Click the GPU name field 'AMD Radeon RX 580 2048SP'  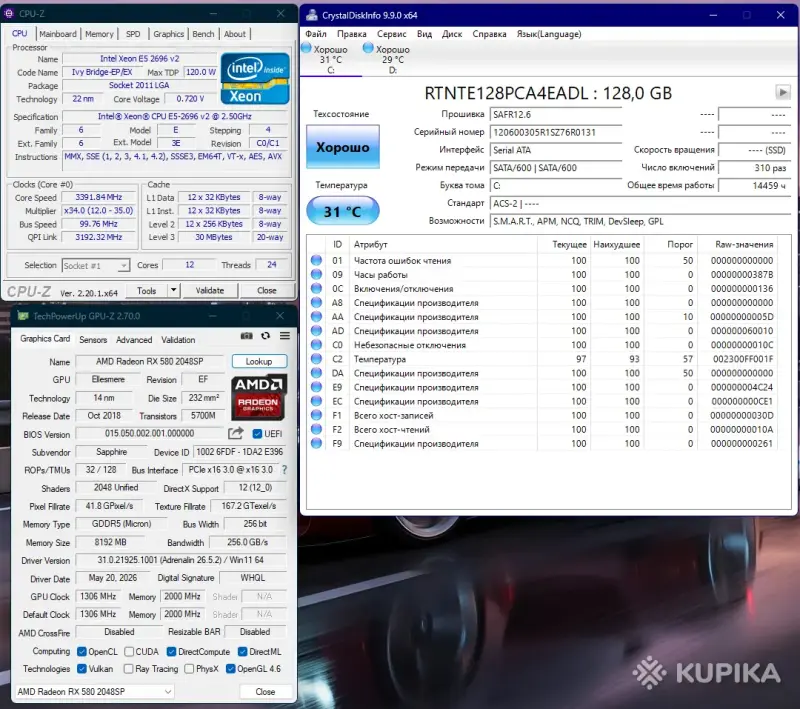click(149, 361)
